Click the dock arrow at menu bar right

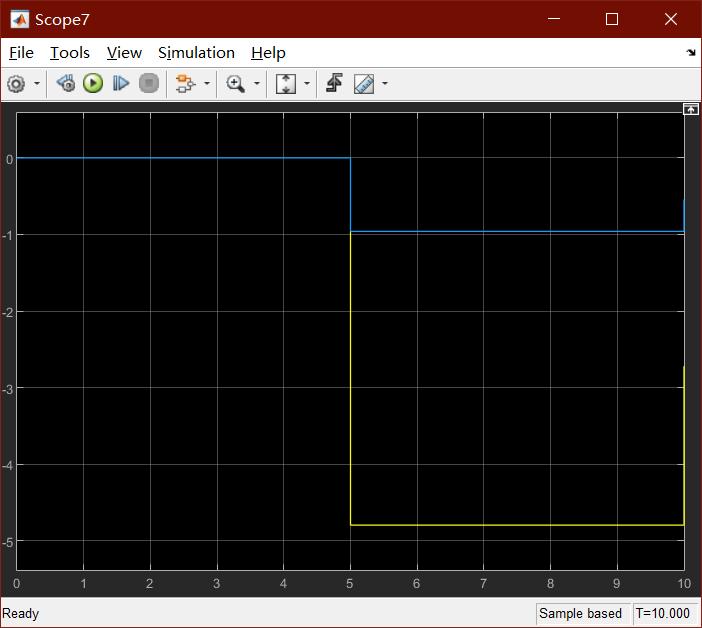coord(691,53)
